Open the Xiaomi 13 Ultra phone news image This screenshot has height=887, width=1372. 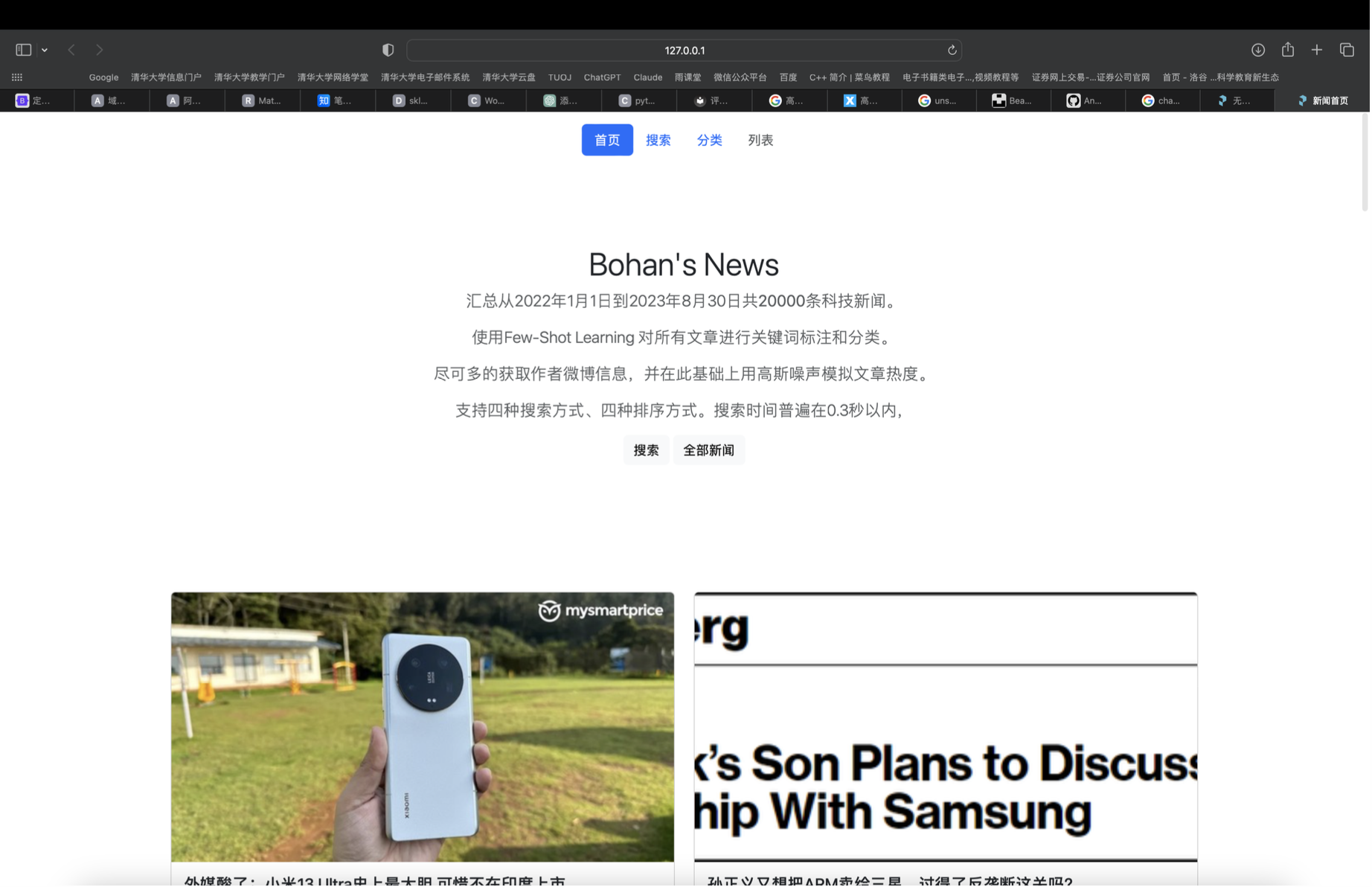pyautogui.click(x=423, y=727)
